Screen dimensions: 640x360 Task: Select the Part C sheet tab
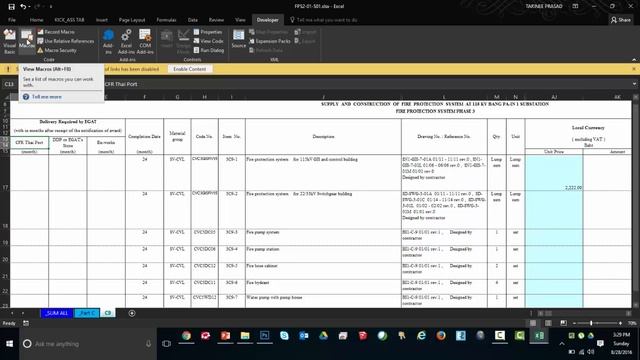tap(87, 313)
